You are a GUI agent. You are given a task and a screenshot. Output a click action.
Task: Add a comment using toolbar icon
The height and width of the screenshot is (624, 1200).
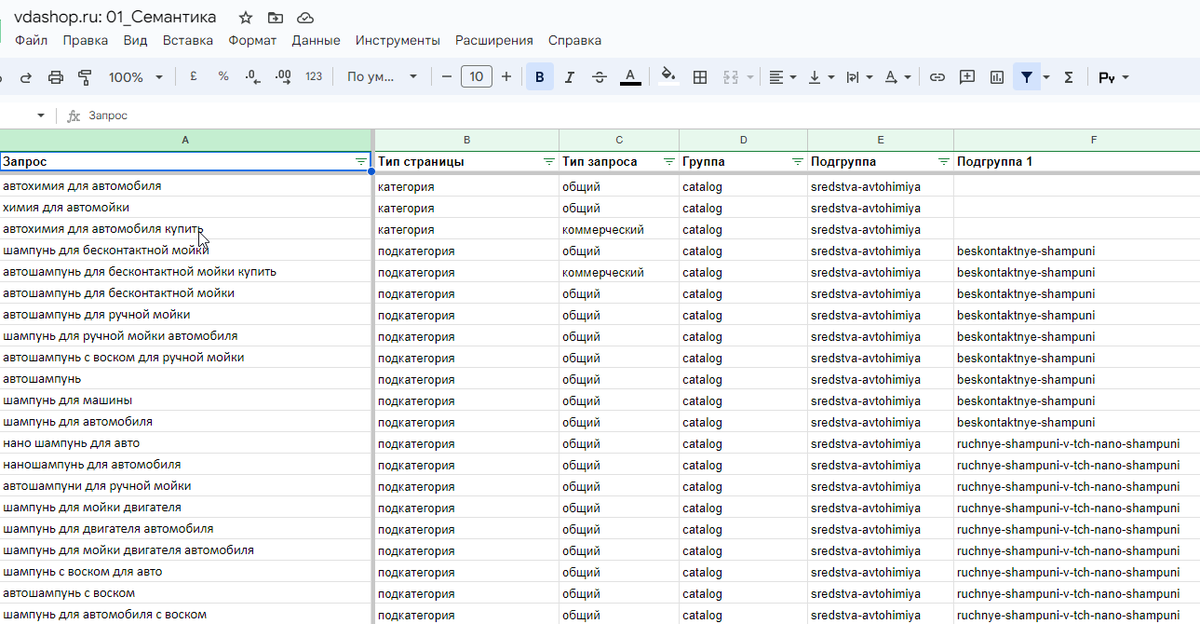tap(967, 77)
